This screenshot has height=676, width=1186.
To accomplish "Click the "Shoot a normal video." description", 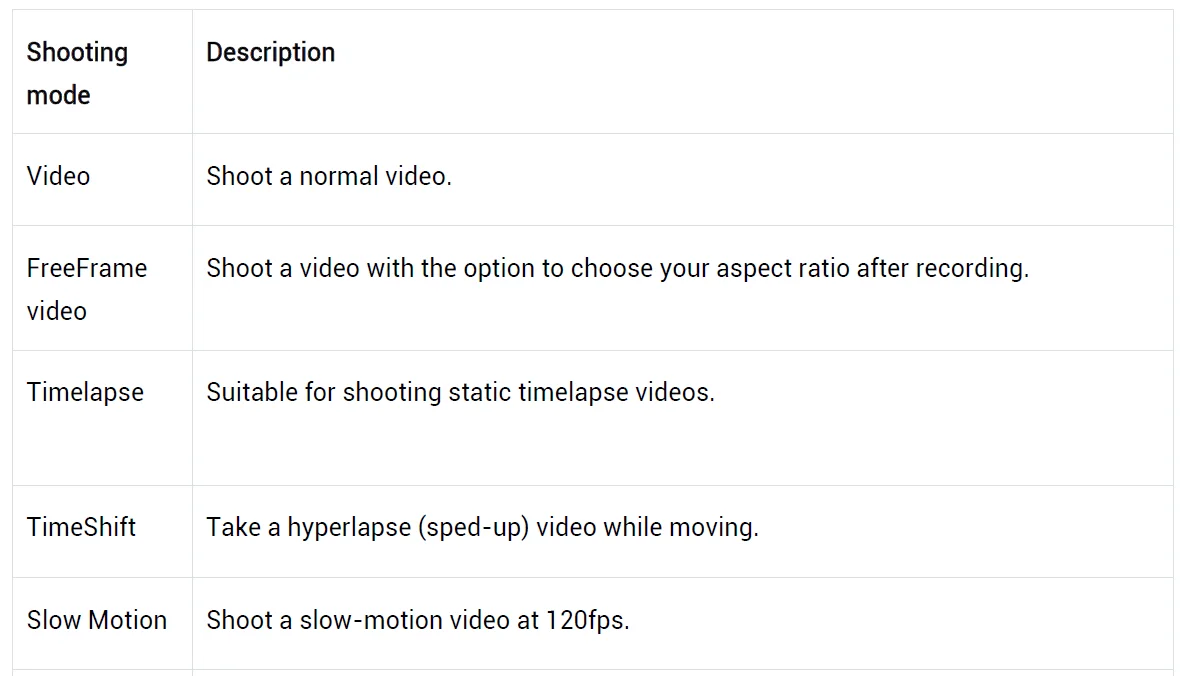I will (x=329, y=176).
